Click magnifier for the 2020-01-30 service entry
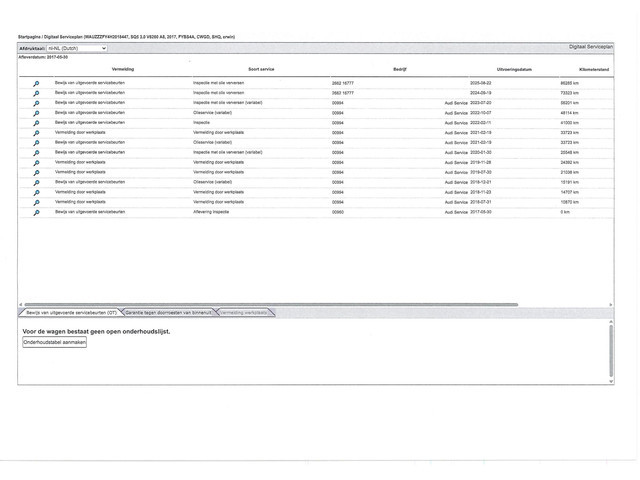The image size is (640, 480). pyautogui.click(x=36, y=152)
